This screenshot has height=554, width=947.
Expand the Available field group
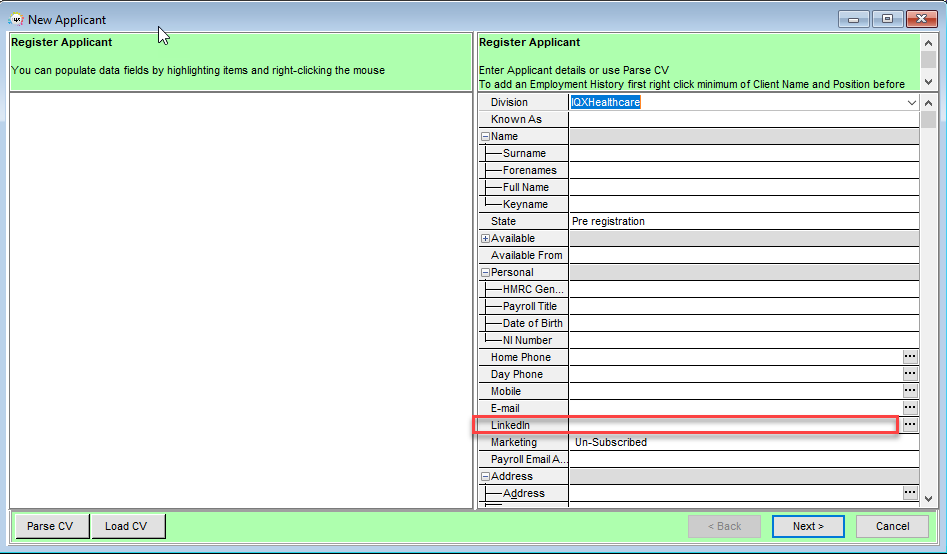[x=485, y=239]
